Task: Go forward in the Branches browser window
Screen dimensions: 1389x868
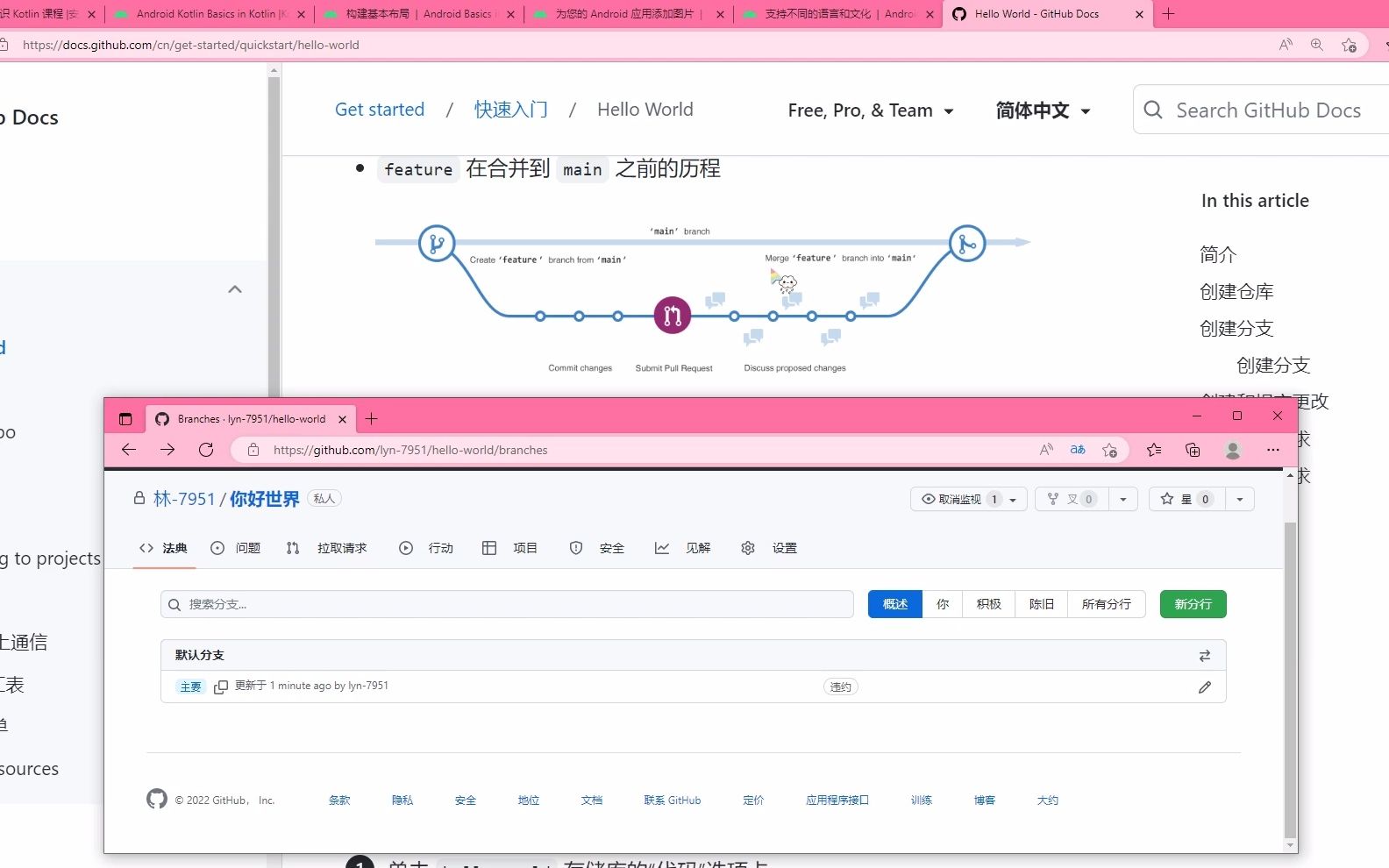Action: [167, 450]
